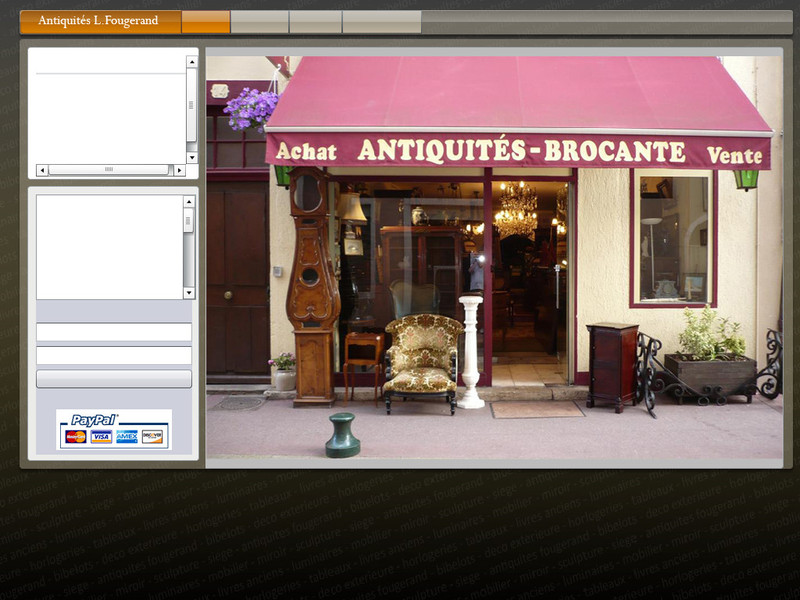
Task: Open the widest gray navigation tab
Action: tap(381, 21)
